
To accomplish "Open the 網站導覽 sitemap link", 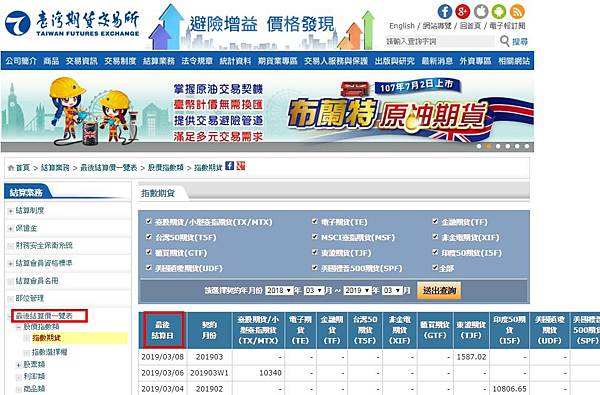I will [437, 26].
